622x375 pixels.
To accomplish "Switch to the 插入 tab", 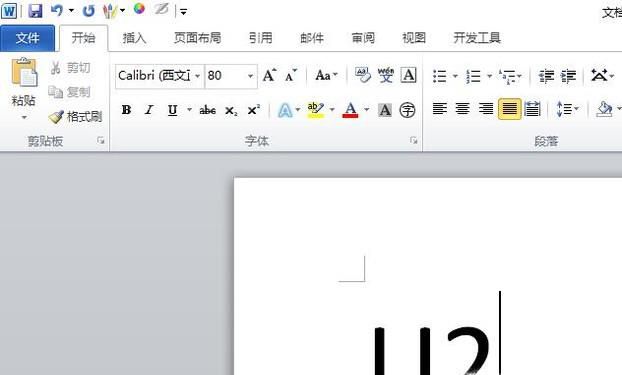I will [x=134, y=38].
